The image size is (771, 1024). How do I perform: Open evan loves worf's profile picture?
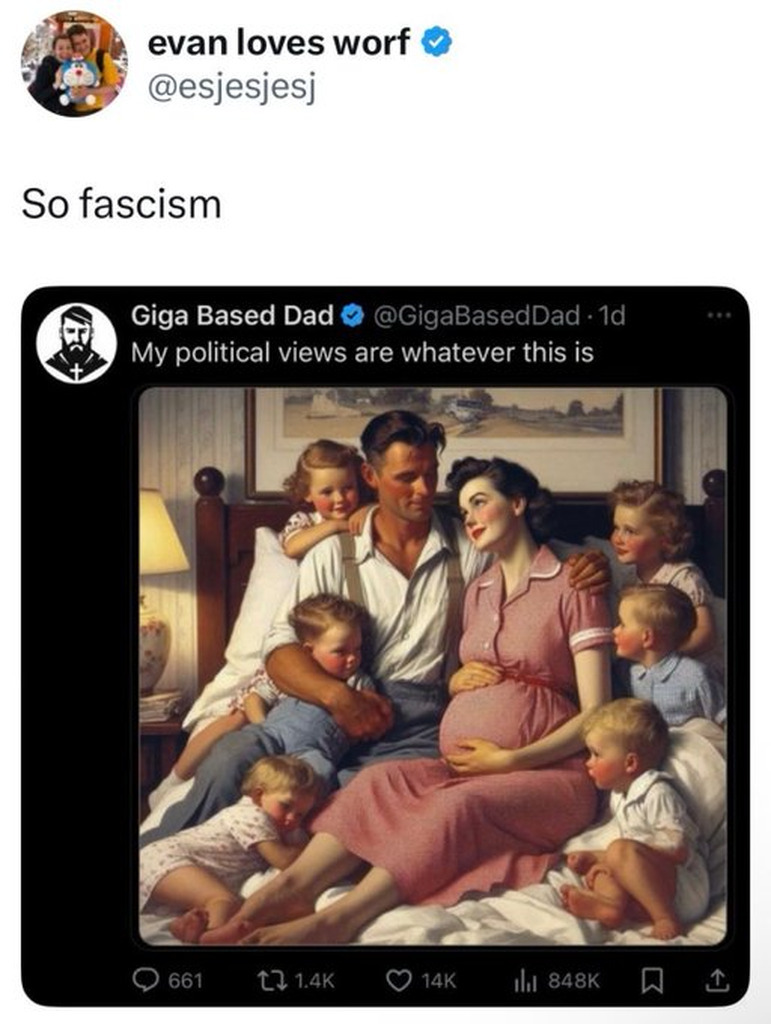[x=74, y=63]
